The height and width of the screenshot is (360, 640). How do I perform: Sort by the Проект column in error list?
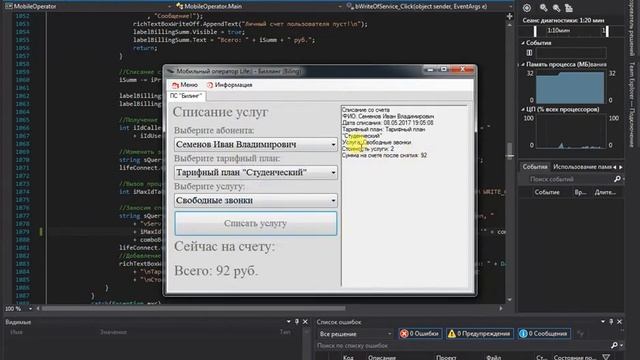point(446,357)
